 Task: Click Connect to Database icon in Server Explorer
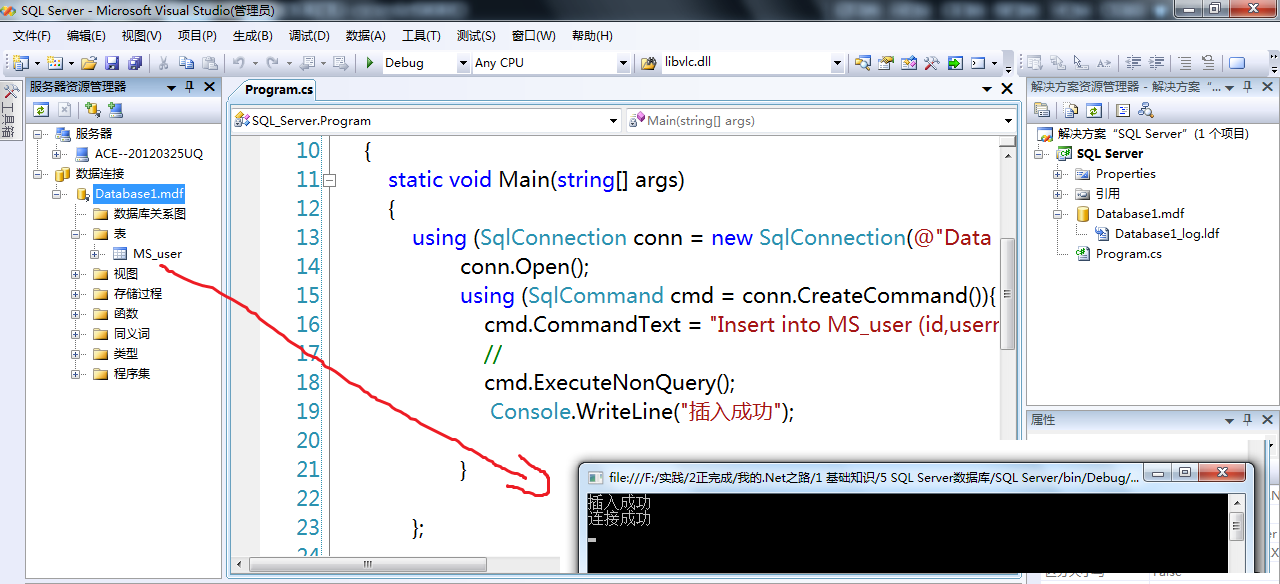pos(92,110)
